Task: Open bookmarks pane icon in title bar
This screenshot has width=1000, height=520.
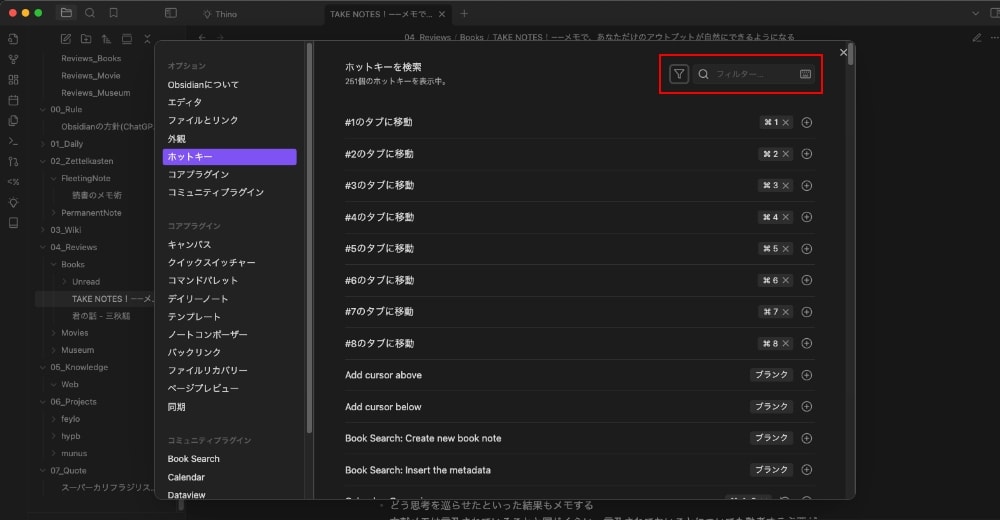Action: [114, 13]
